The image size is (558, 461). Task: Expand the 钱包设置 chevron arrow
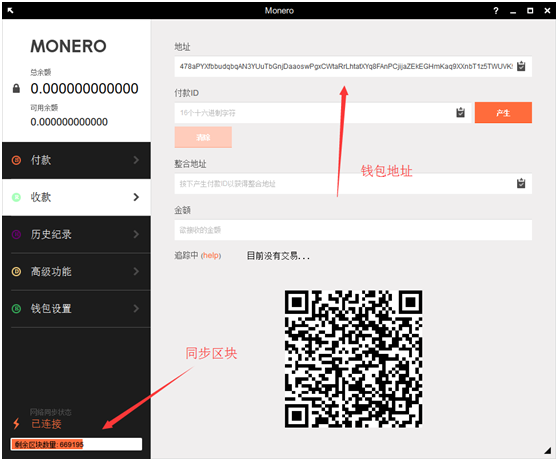136,308
